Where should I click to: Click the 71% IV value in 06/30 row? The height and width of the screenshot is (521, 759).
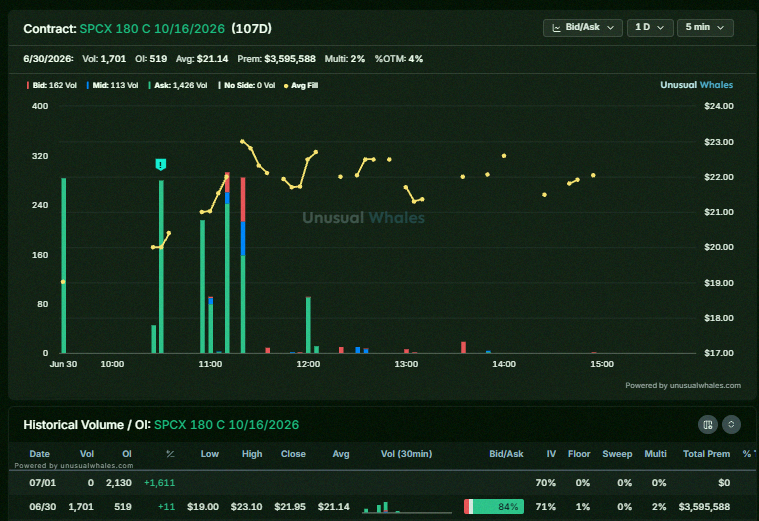tap(546, 506)
